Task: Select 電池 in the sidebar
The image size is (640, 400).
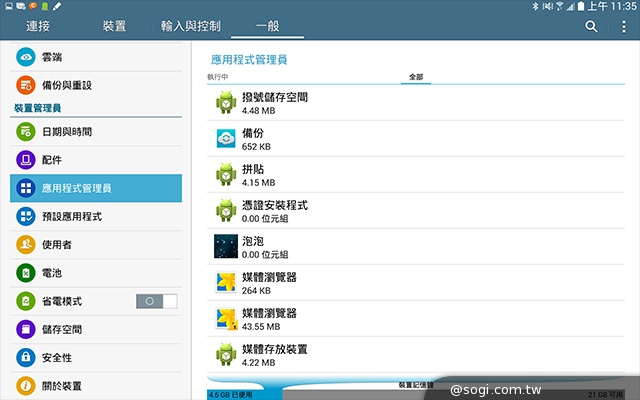Action: click(x=96, y=273)
